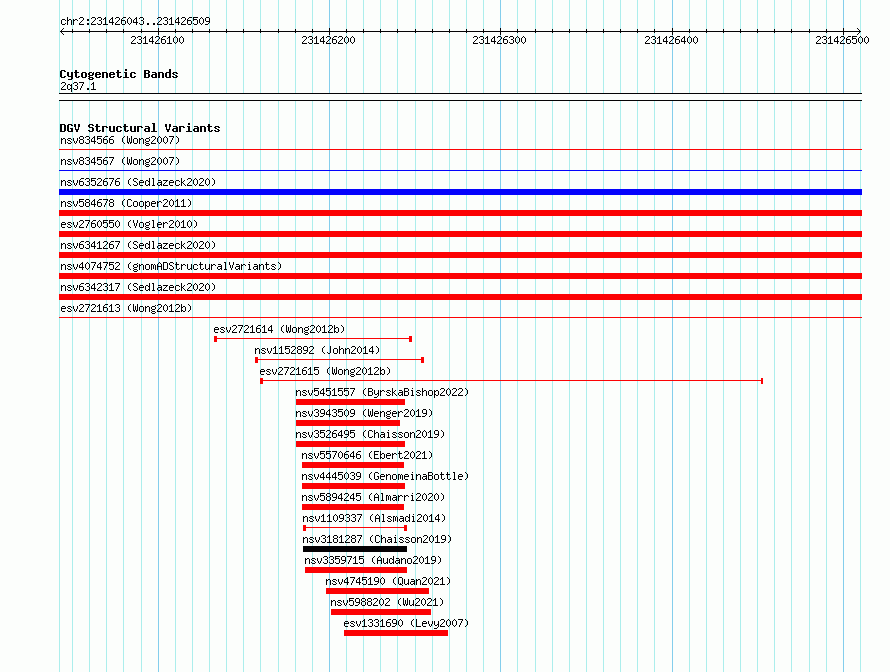Click the left arrow end of the ruler
This screenshot has height=672, width=890.
point(62,31)
